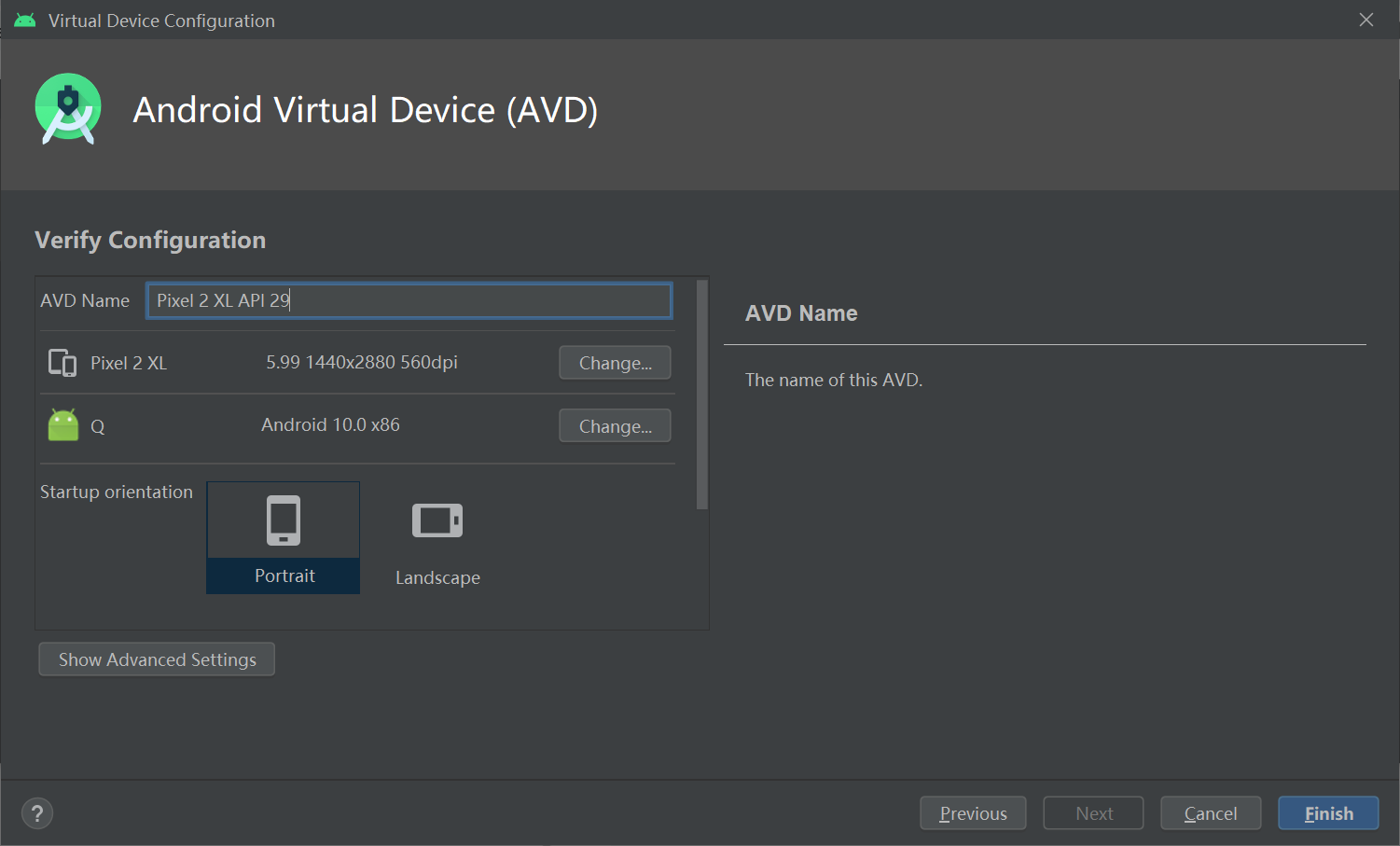Click the disabled Next button
The image size is (1400, 846).
(1093, 813)
